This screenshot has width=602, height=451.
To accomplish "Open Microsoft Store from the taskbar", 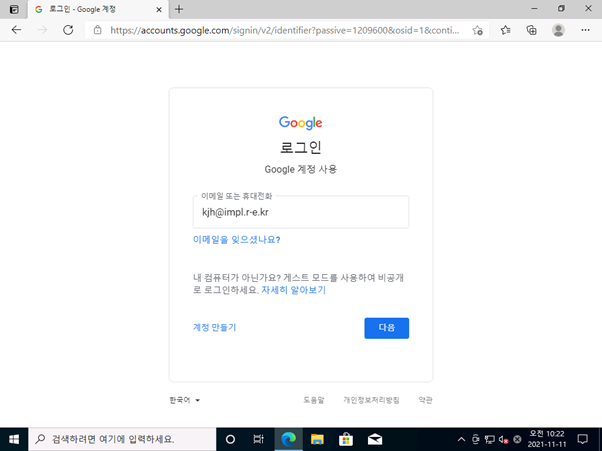I will (x=346, y=439).
